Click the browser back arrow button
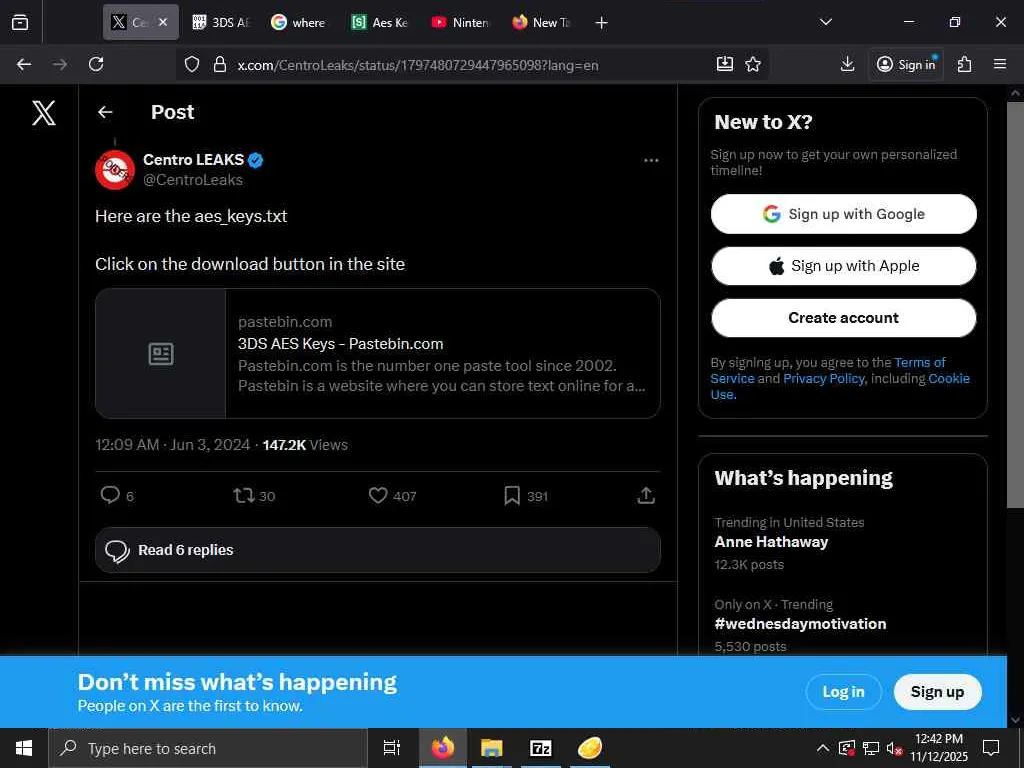Screen dimensions: 1024x768 pyautogui.click(x=24, y=64)
